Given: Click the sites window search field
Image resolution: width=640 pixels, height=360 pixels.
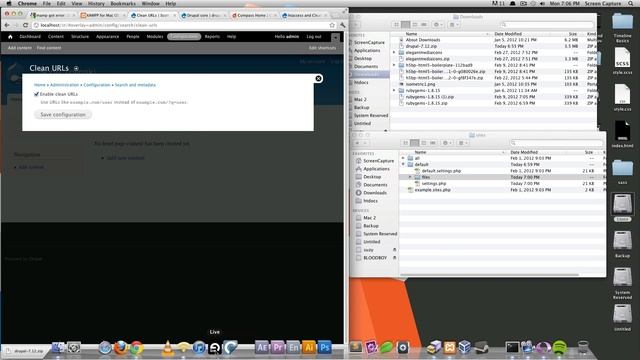Looking at the screenshot, I should 556,143.
